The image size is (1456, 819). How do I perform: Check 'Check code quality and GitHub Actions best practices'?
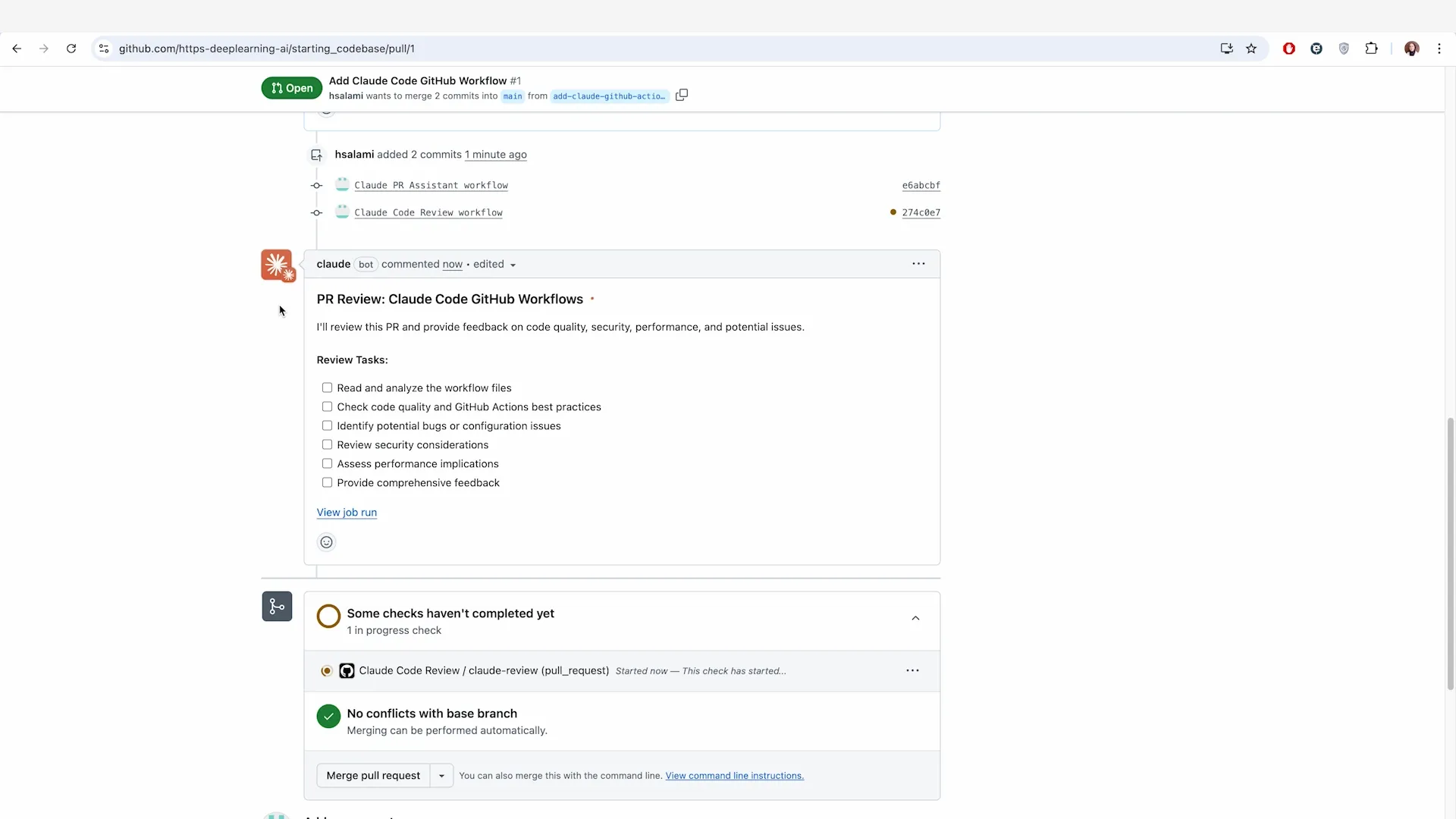click(327, 406)
